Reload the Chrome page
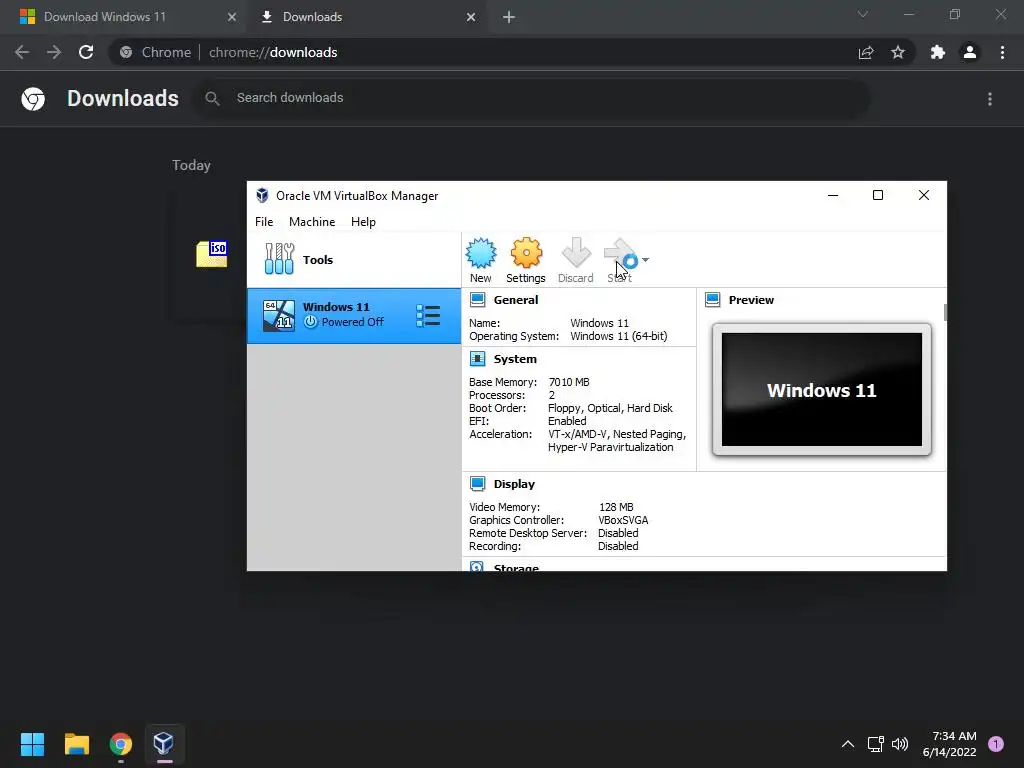Image resolution: width=1024 pixels, height=768 pixels. 86,52
